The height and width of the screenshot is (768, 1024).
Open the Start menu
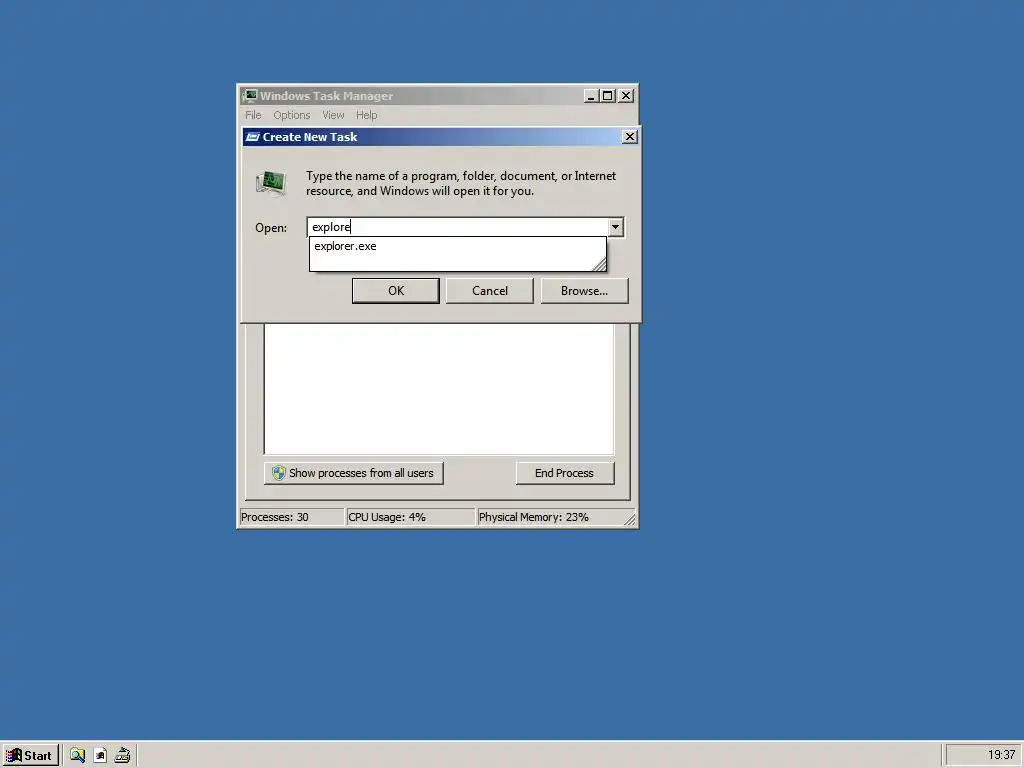[30, 756]
